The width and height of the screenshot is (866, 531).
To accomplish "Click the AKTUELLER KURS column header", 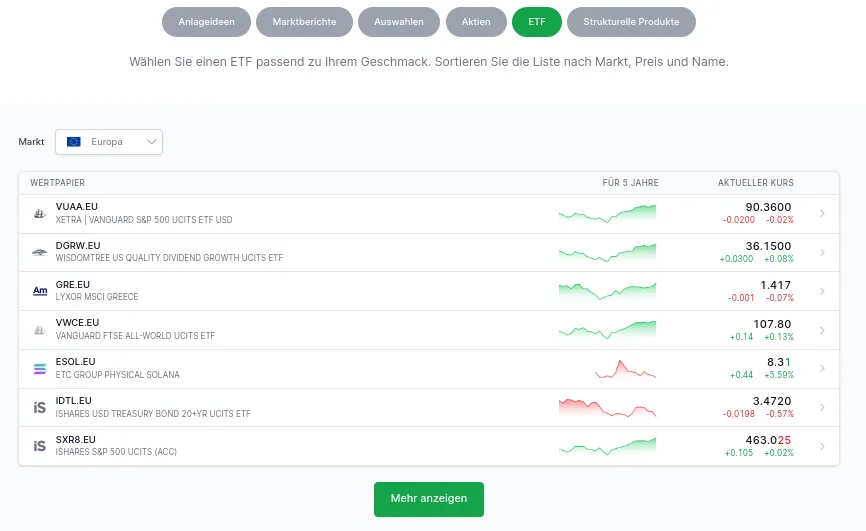I will 756,183.
